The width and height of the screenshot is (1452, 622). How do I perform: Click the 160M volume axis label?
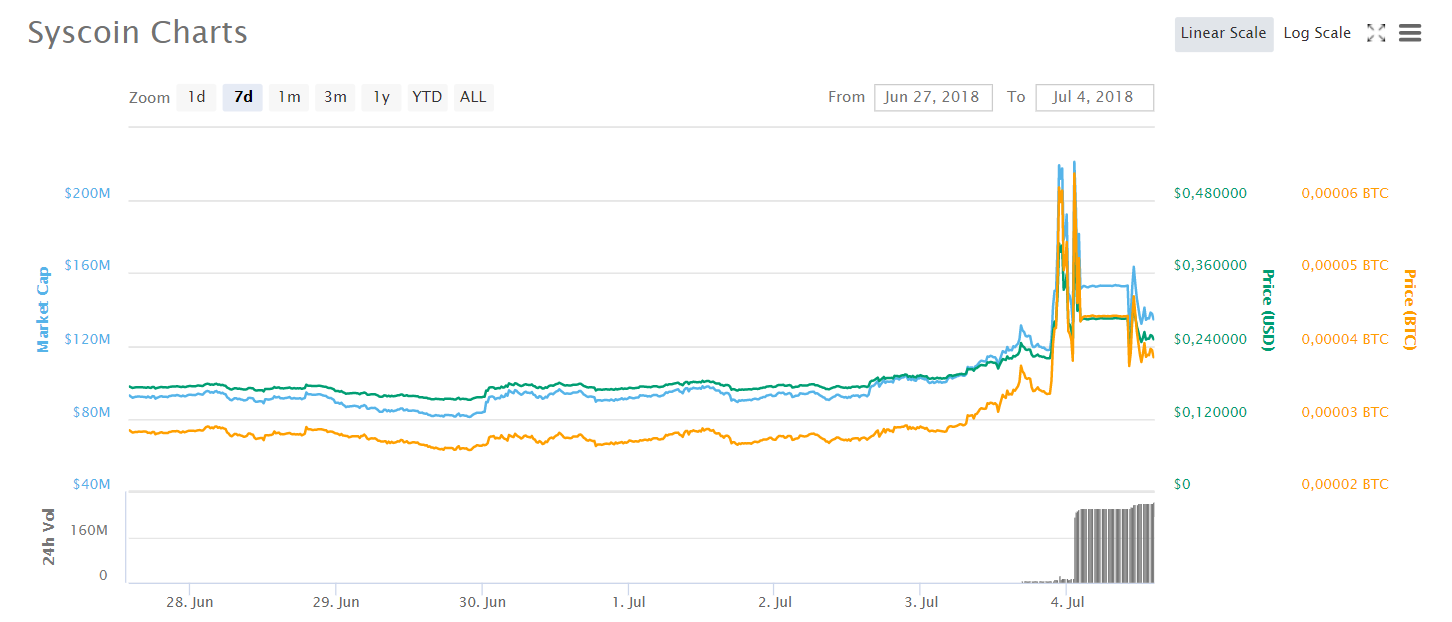[88, 530]
